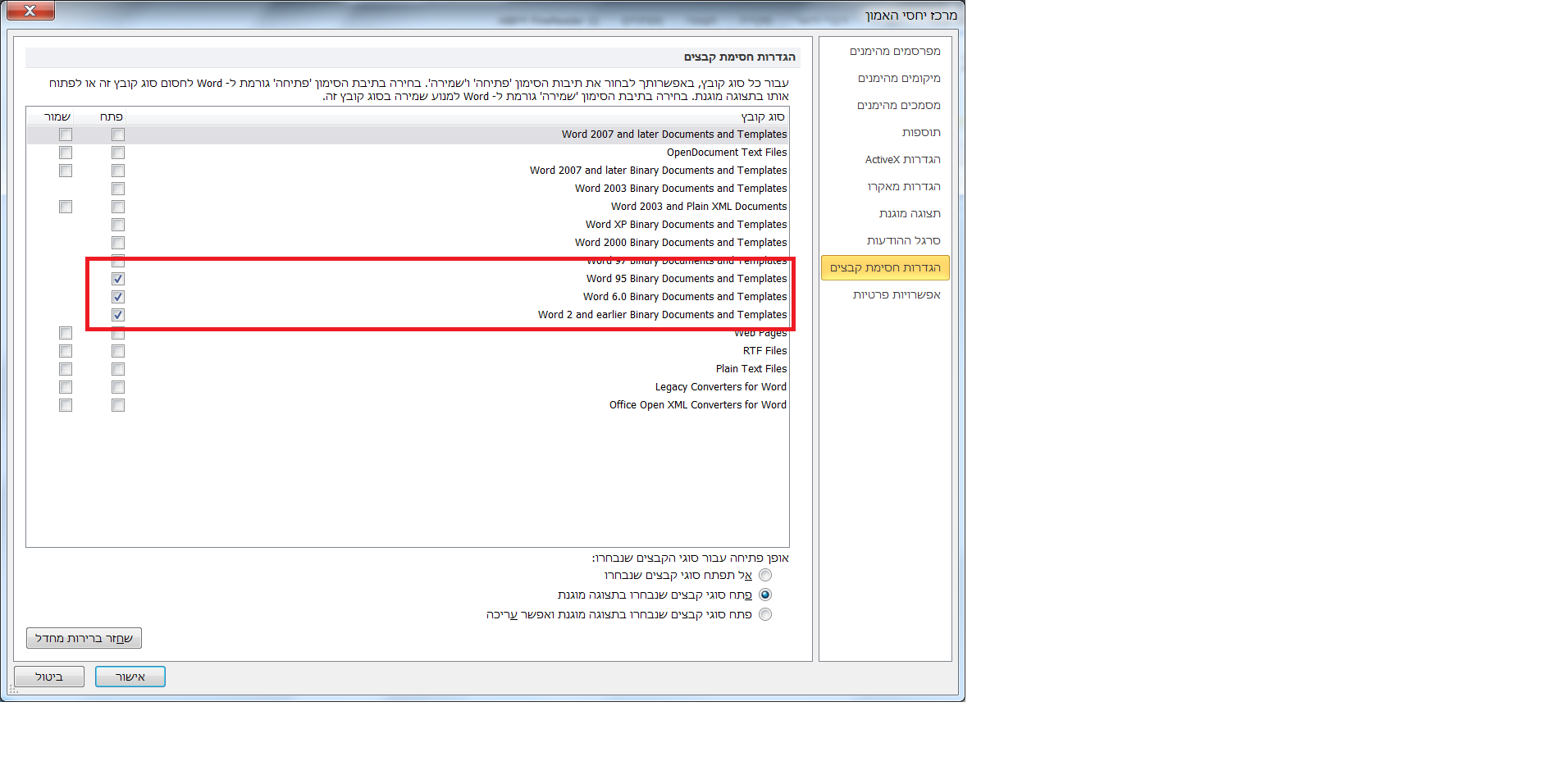Uncheck Open for Word 95 Binary Documents
The image size is (1556, 784).
[118, 279]
